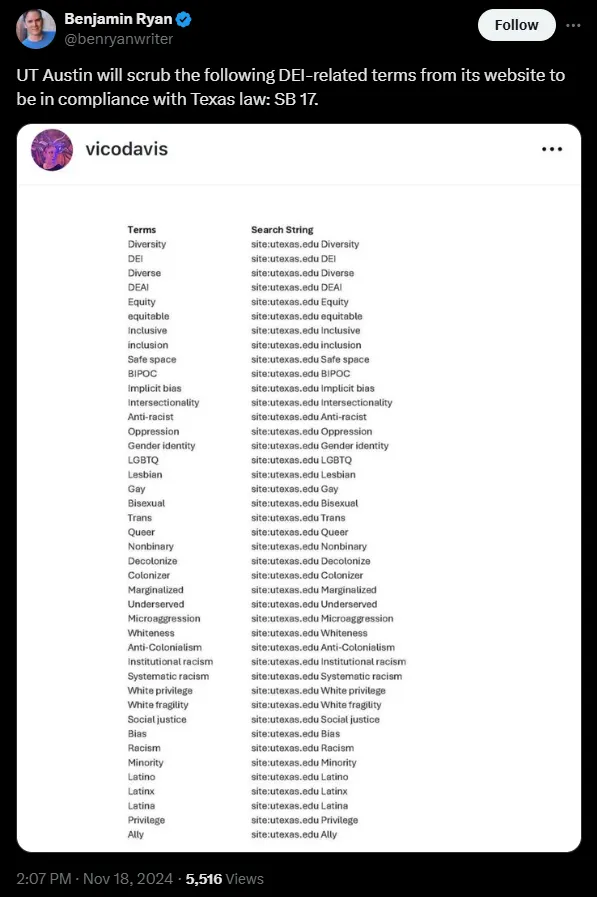This screenshot has width=597, height=897.
Task: Click the Search String column header
Action: [282, 229]
